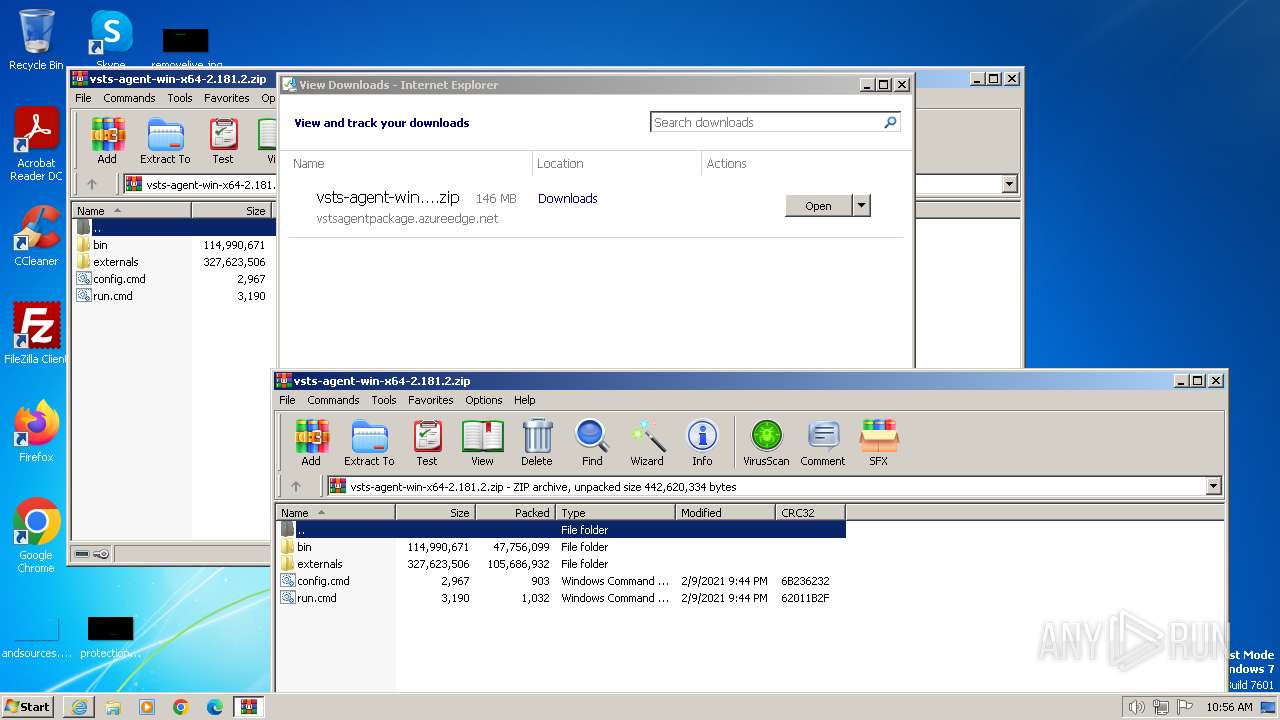Click the search magnifier in View Downloads
The height and width of the screenshot is (720, 1280).
[890, 122]
